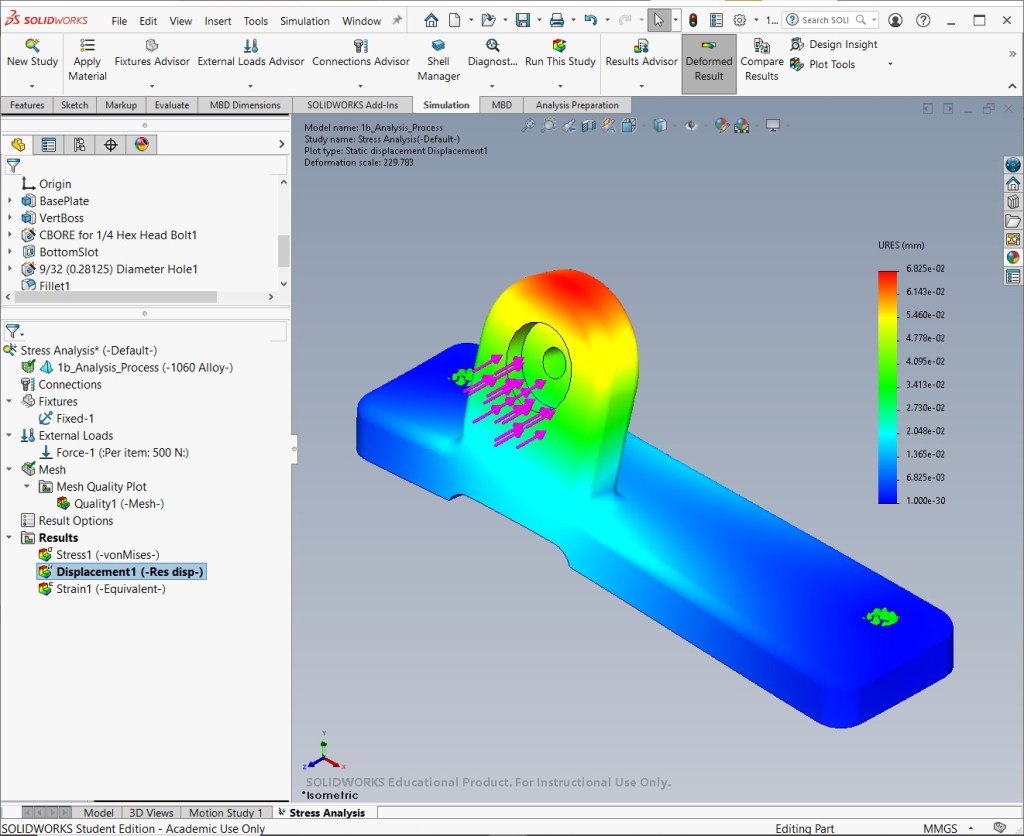Screen dimensions: 1024x836
Task: Click the Home icon in the quick access toolbar
Action: (x=431, y=20)
